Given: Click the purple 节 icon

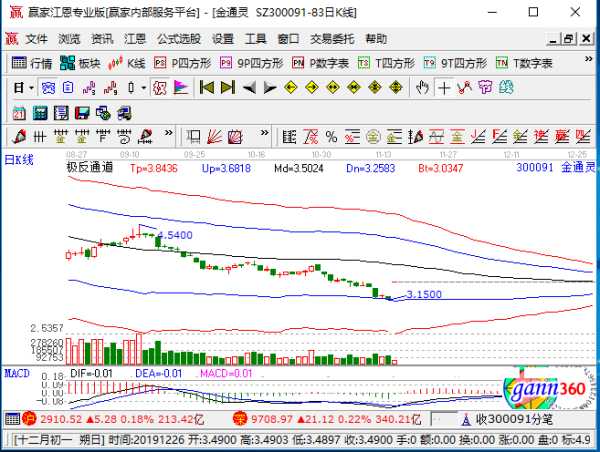Looking at the screenshot, I should coord(485,88).
